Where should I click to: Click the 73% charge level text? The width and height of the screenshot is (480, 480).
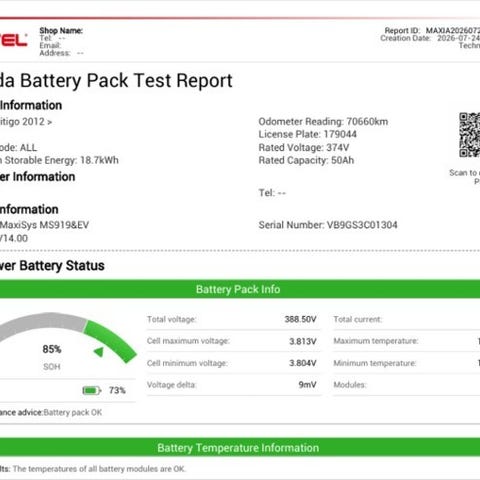tap(117, 390)
